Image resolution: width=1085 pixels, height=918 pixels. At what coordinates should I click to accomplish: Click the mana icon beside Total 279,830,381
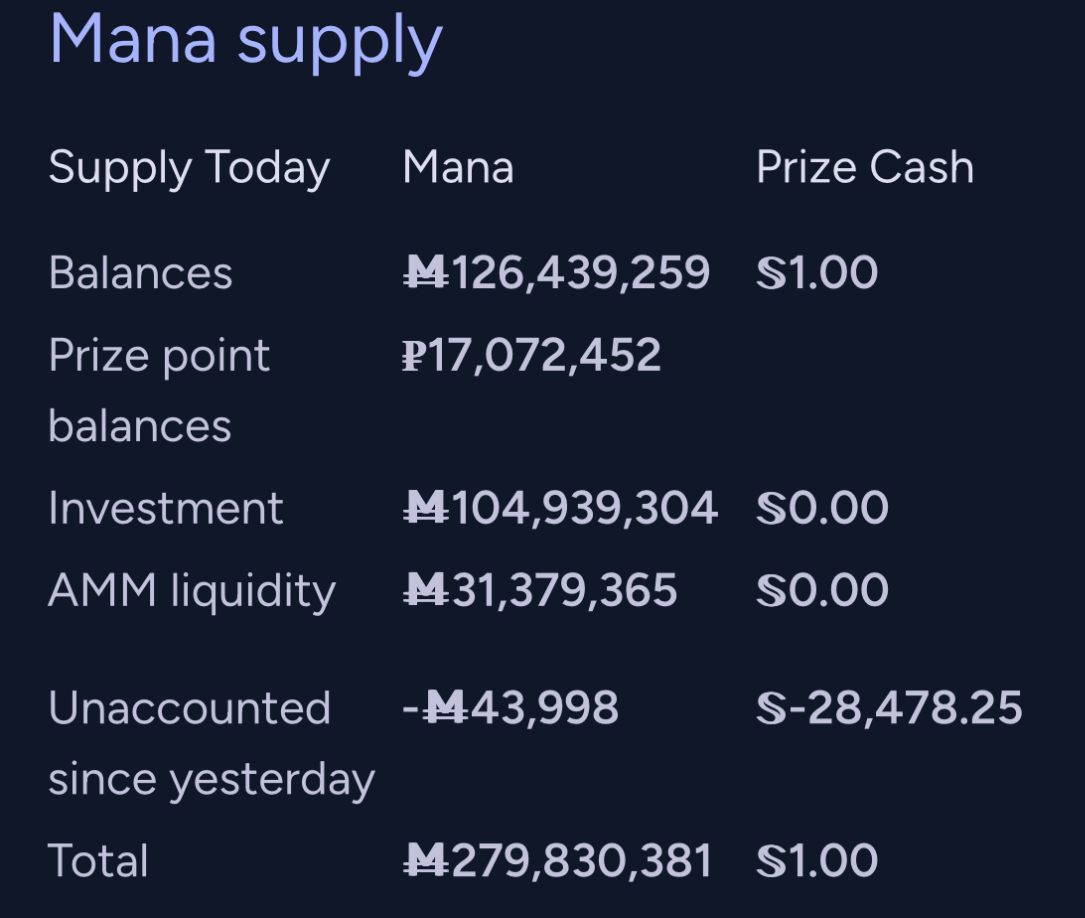[426, 861]
